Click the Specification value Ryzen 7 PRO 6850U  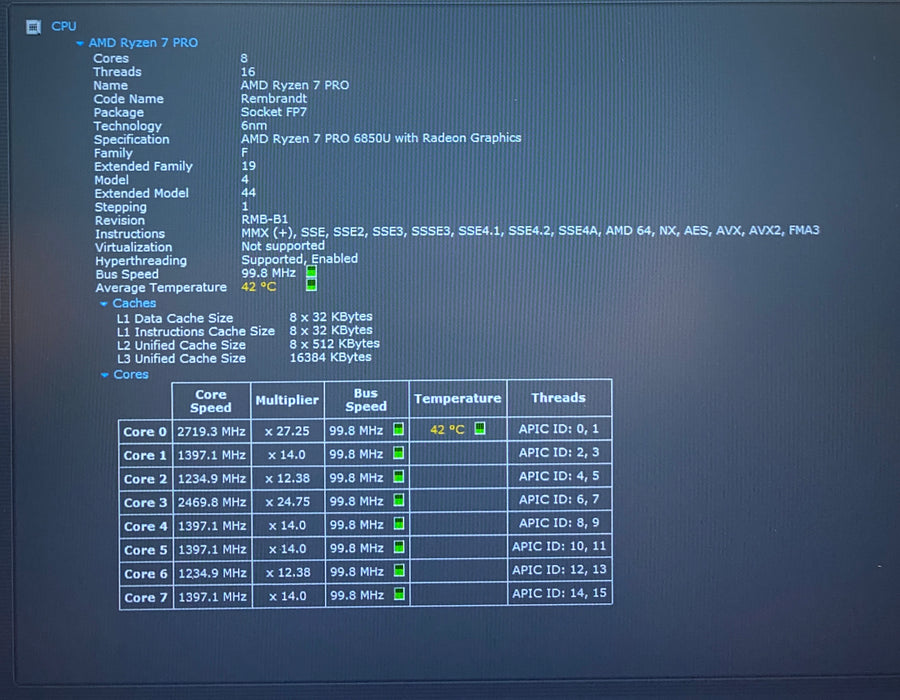381,138
